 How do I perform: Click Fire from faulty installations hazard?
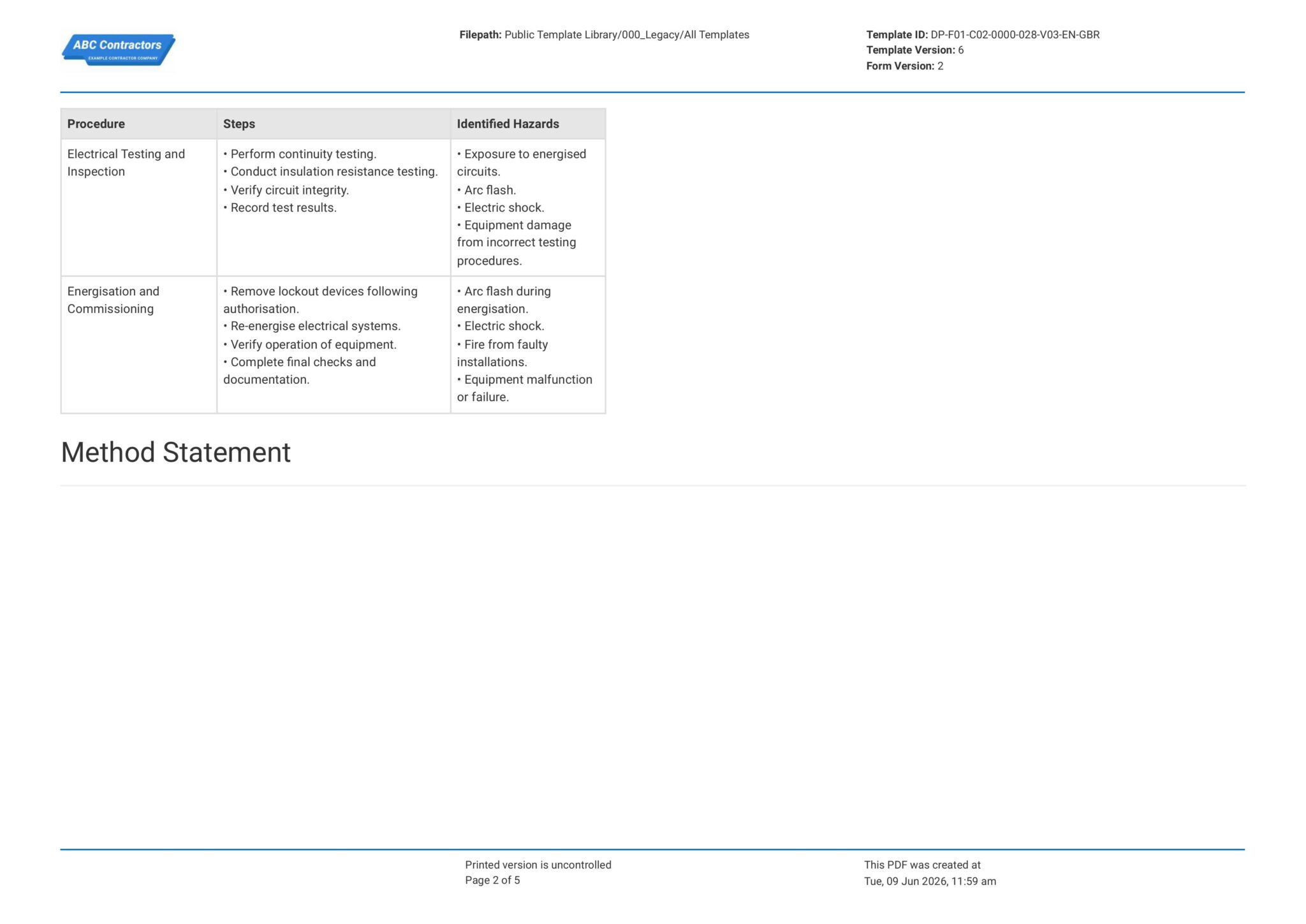pos(503,353)
